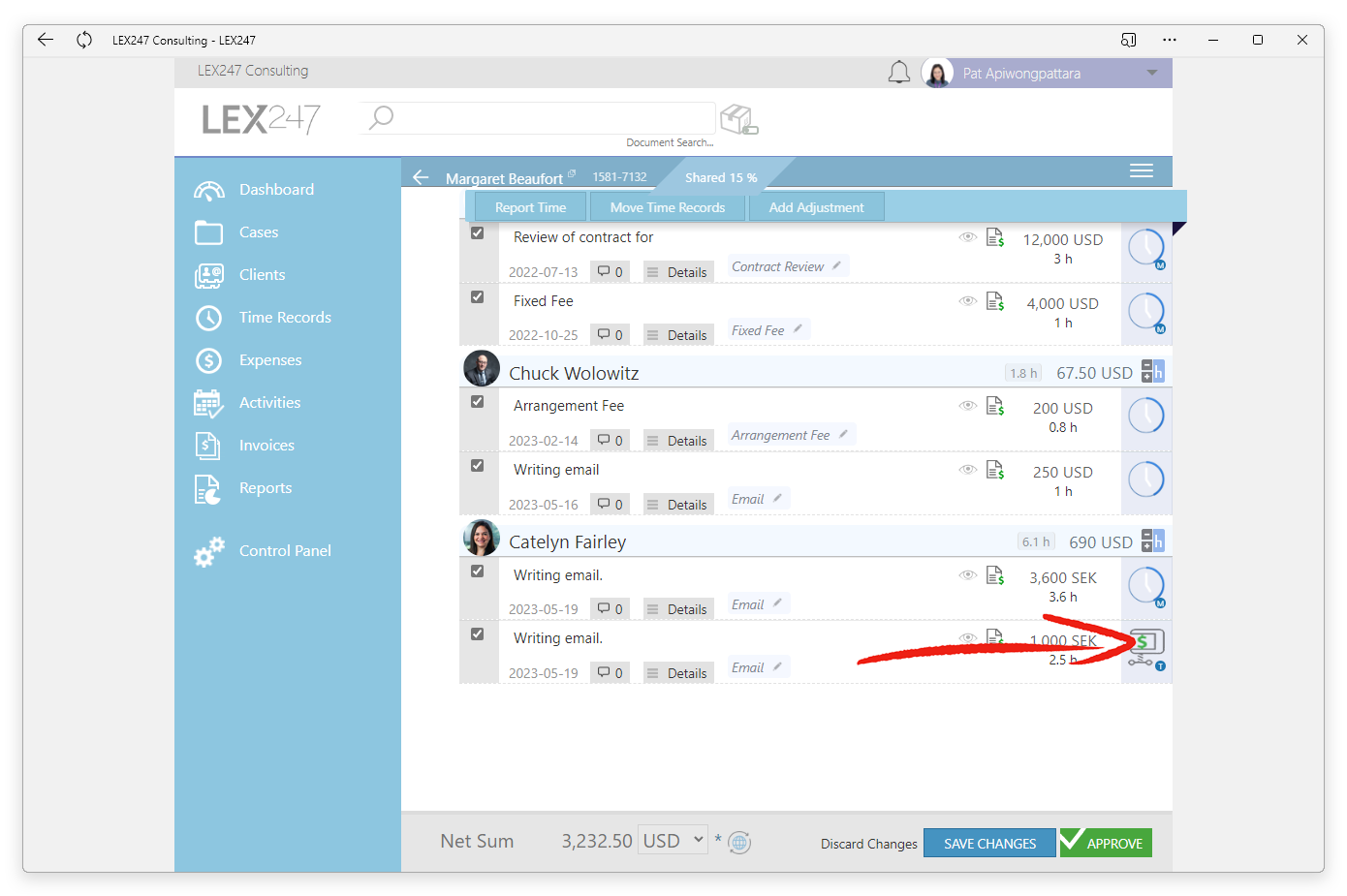This screenshot has height=896, width=1347.
Task: Click the notification bell icon
Action: point(899,73)
